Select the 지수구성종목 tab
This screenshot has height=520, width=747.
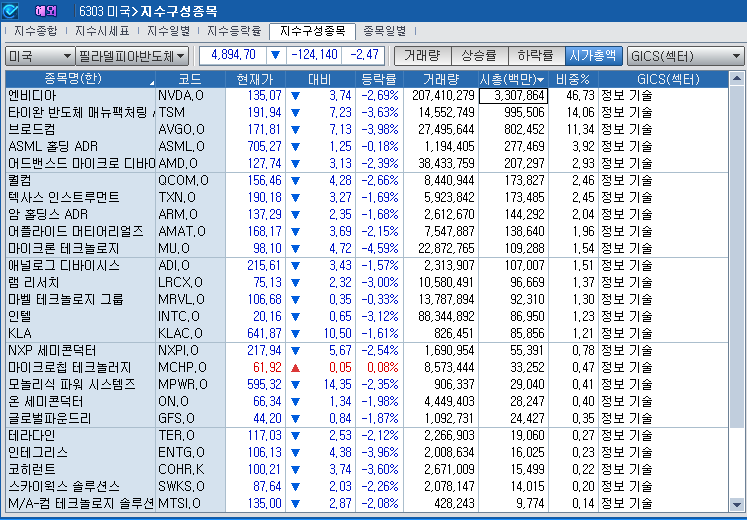pyautogui.click(x=313, y=31)
